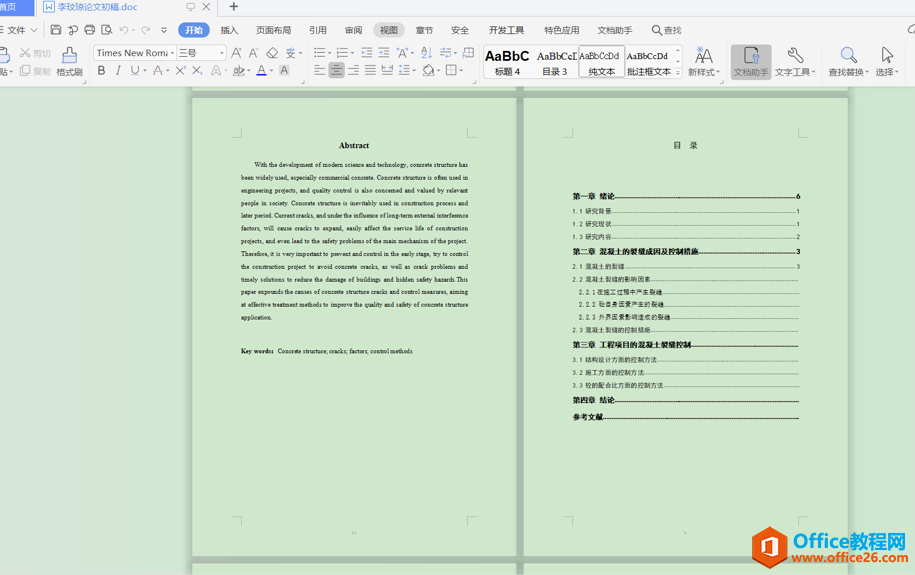915x575 pixels.
Task: Expand the numbered list dropdown
Action: click(x=352, y=53)
